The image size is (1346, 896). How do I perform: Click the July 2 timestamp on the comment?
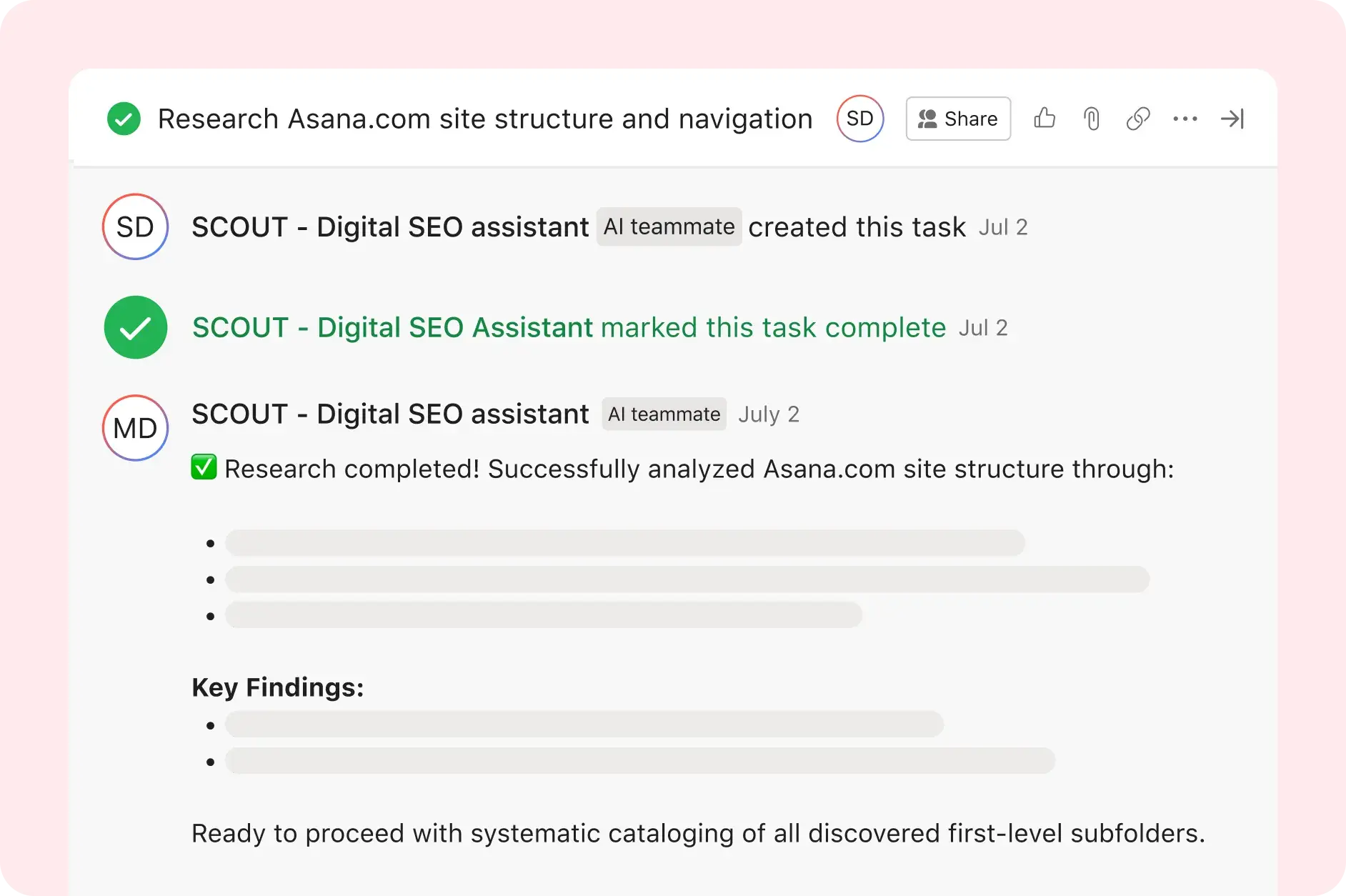pyautogui.click(x=768, y=414)
